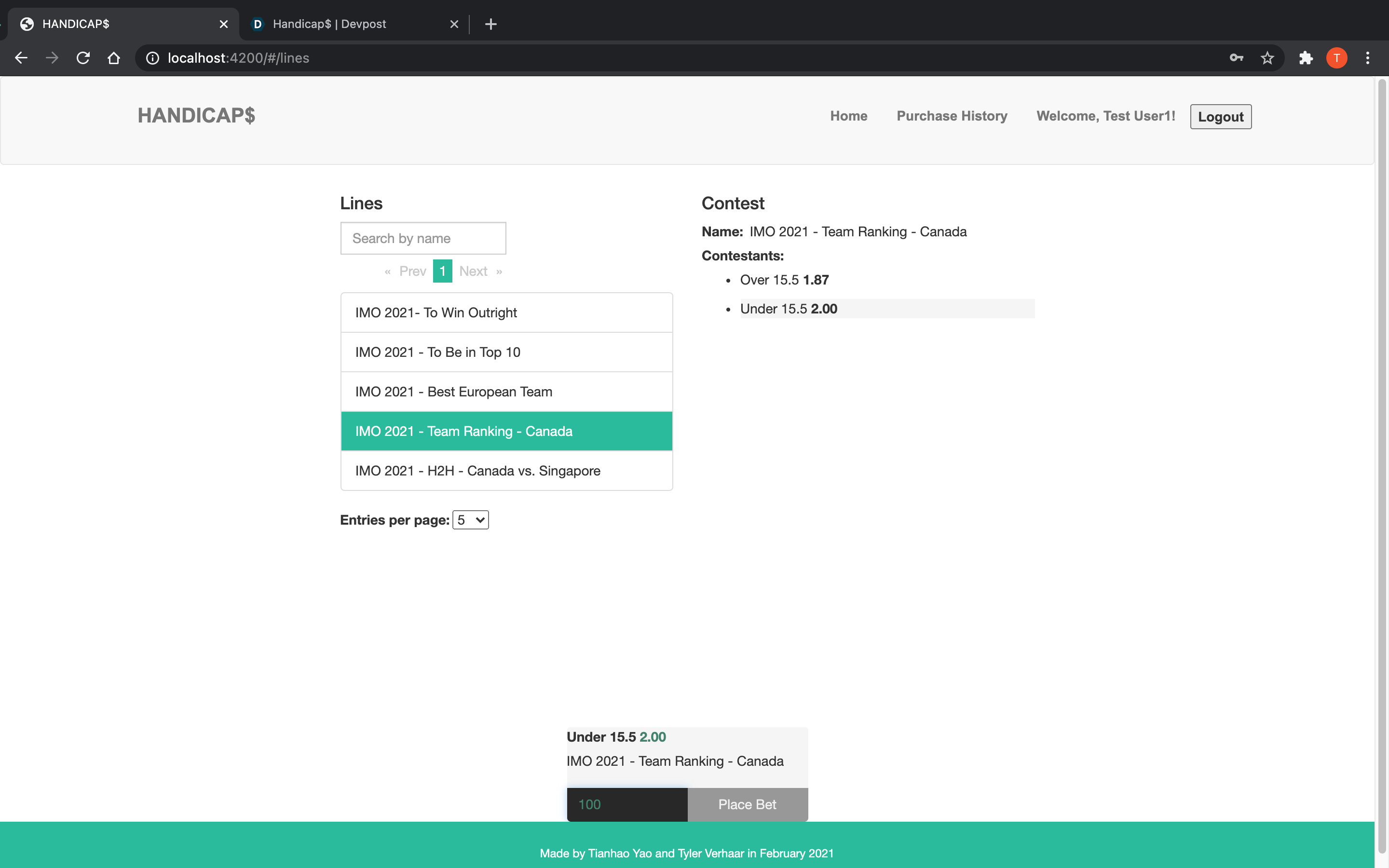
Task: Go to browser home page
Action: pos(114,58)
